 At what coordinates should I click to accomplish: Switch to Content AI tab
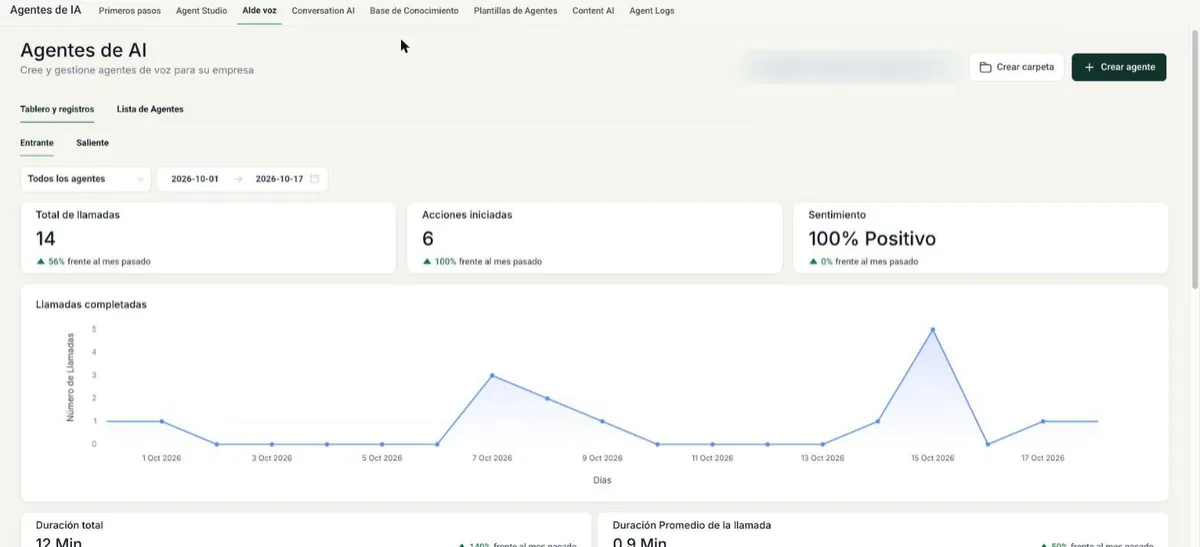point(593,11)
